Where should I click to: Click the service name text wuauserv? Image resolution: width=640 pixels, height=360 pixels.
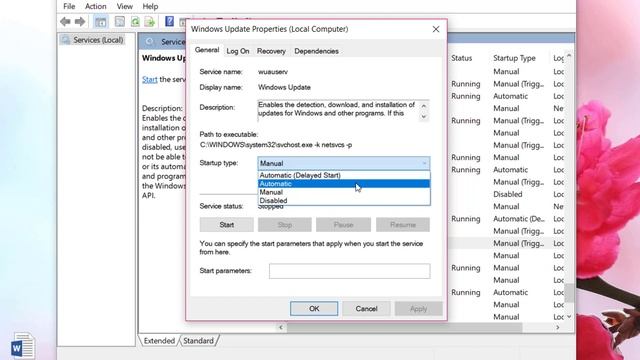273,71
